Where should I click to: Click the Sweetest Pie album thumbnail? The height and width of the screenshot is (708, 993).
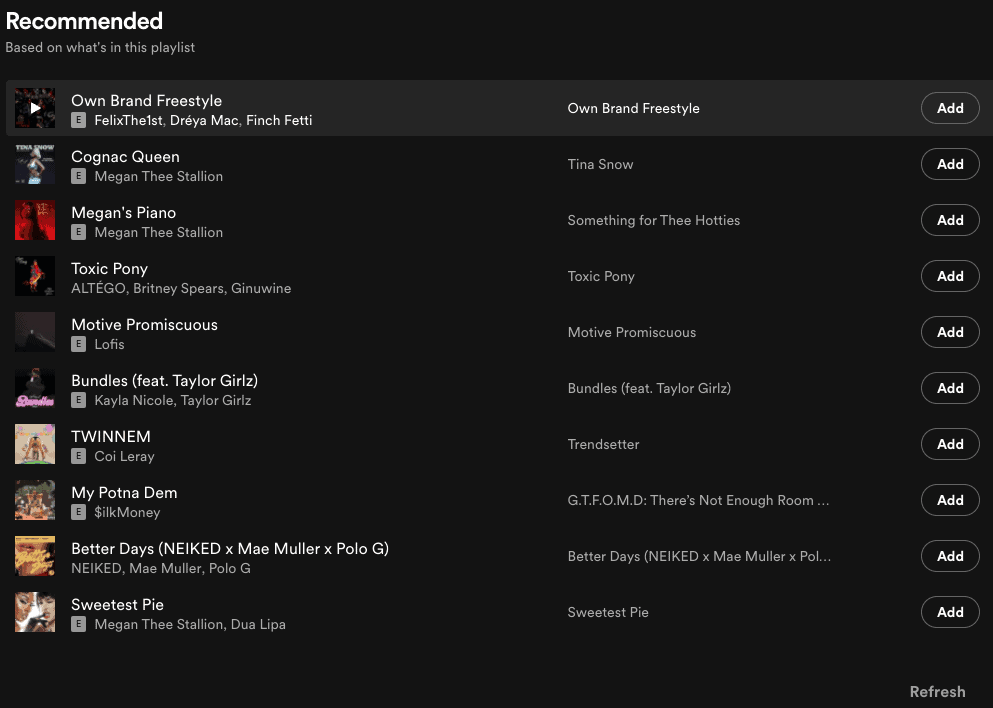[35, 612]
